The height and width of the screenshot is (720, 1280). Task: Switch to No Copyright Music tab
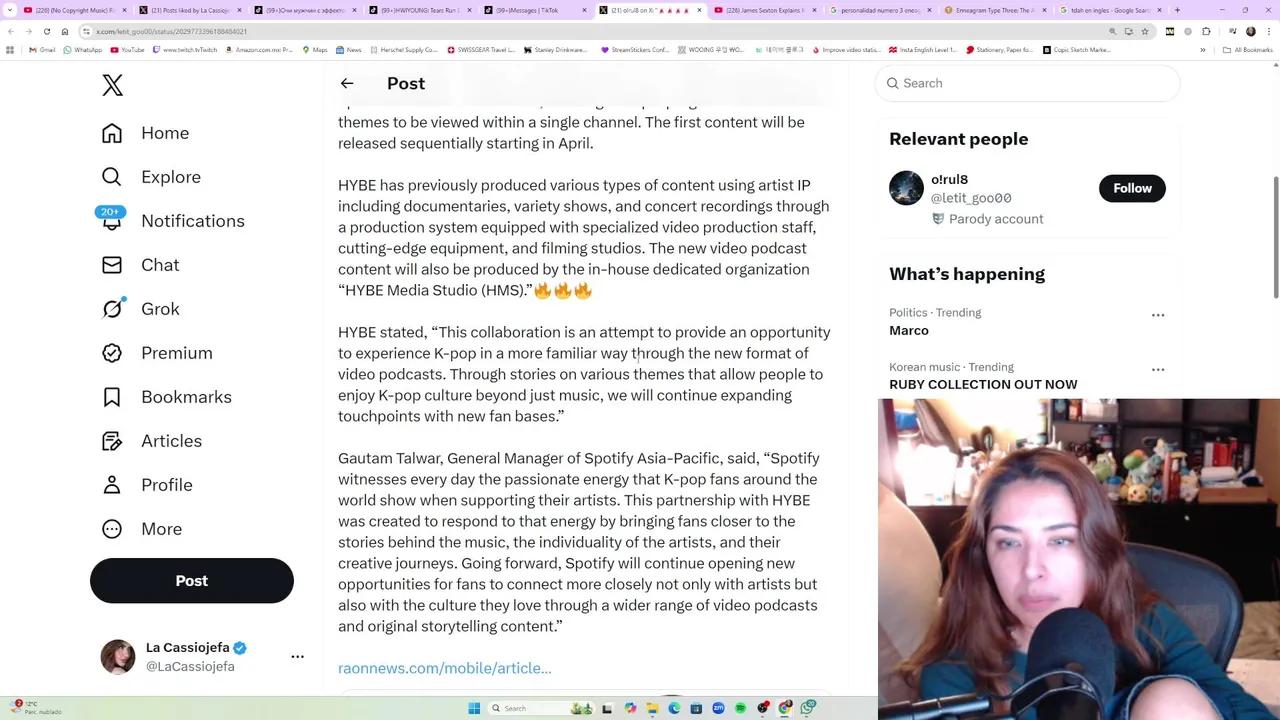click(75, 10)
